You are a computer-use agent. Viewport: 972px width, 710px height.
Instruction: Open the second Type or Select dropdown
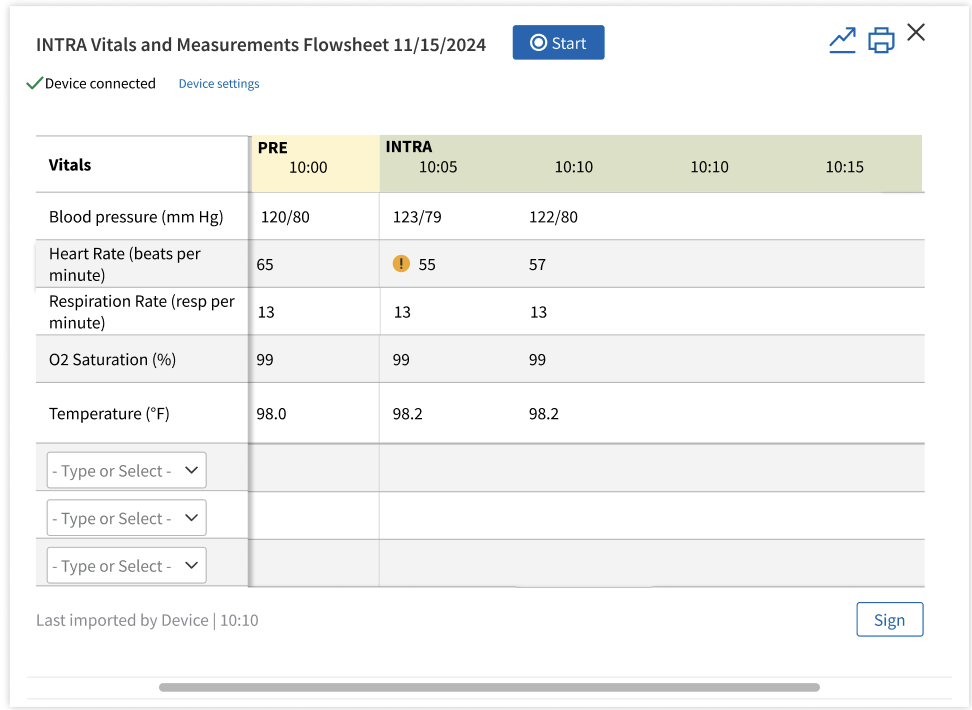126,518
